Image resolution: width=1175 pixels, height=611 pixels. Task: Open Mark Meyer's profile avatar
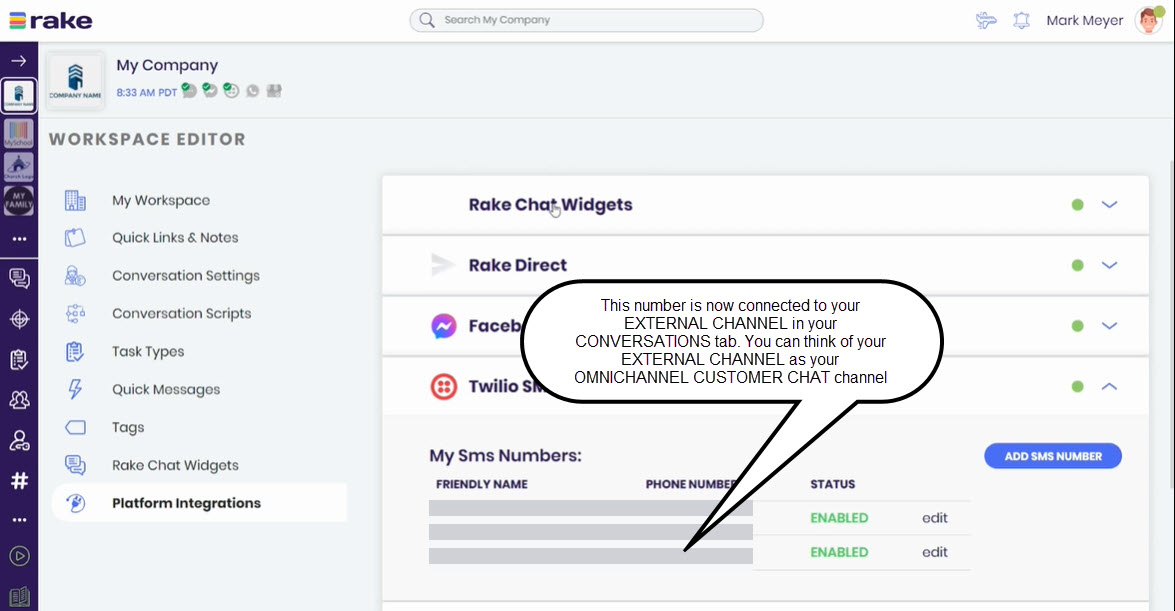click(x=1149, y=20)
